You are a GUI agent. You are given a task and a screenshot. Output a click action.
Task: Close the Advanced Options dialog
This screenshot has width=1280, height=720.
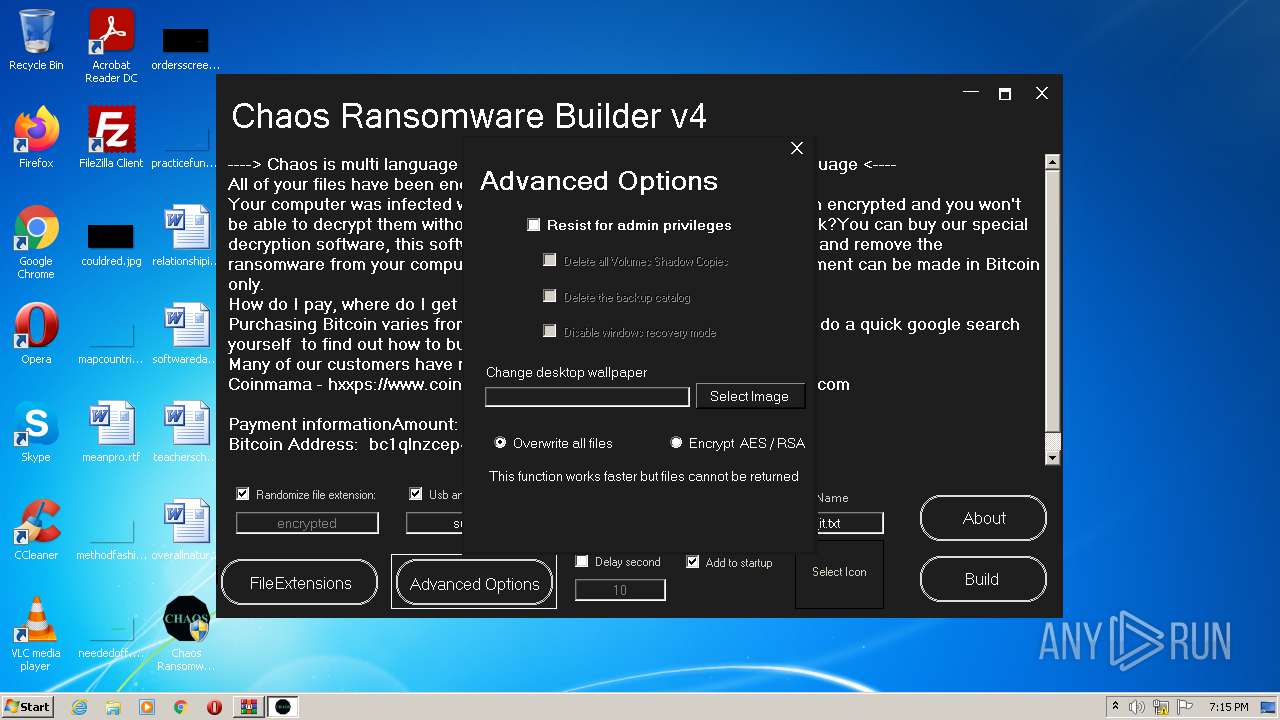pyautogui.click(x=797, y=148)
